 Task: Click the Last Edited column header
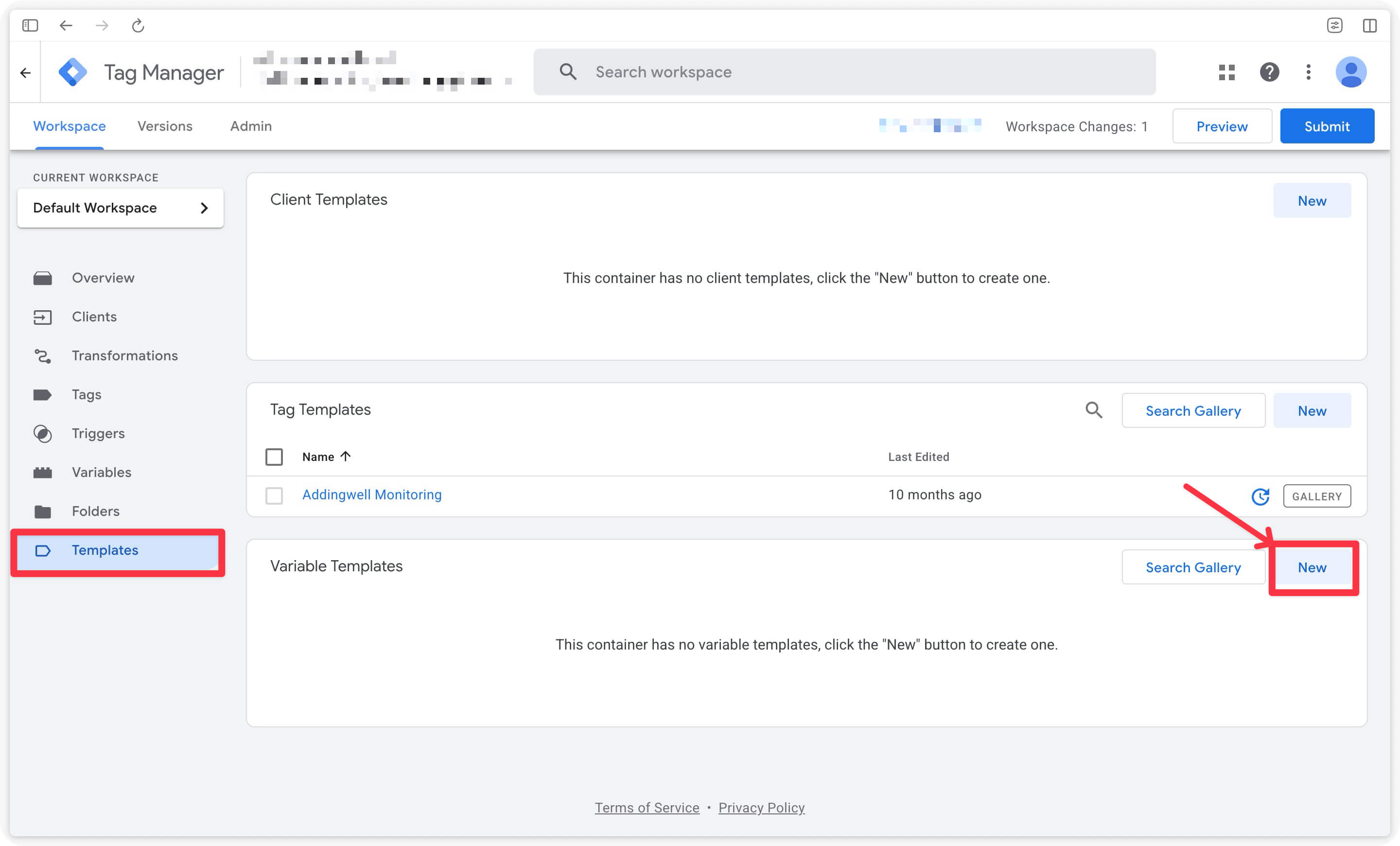click(918, 457)
